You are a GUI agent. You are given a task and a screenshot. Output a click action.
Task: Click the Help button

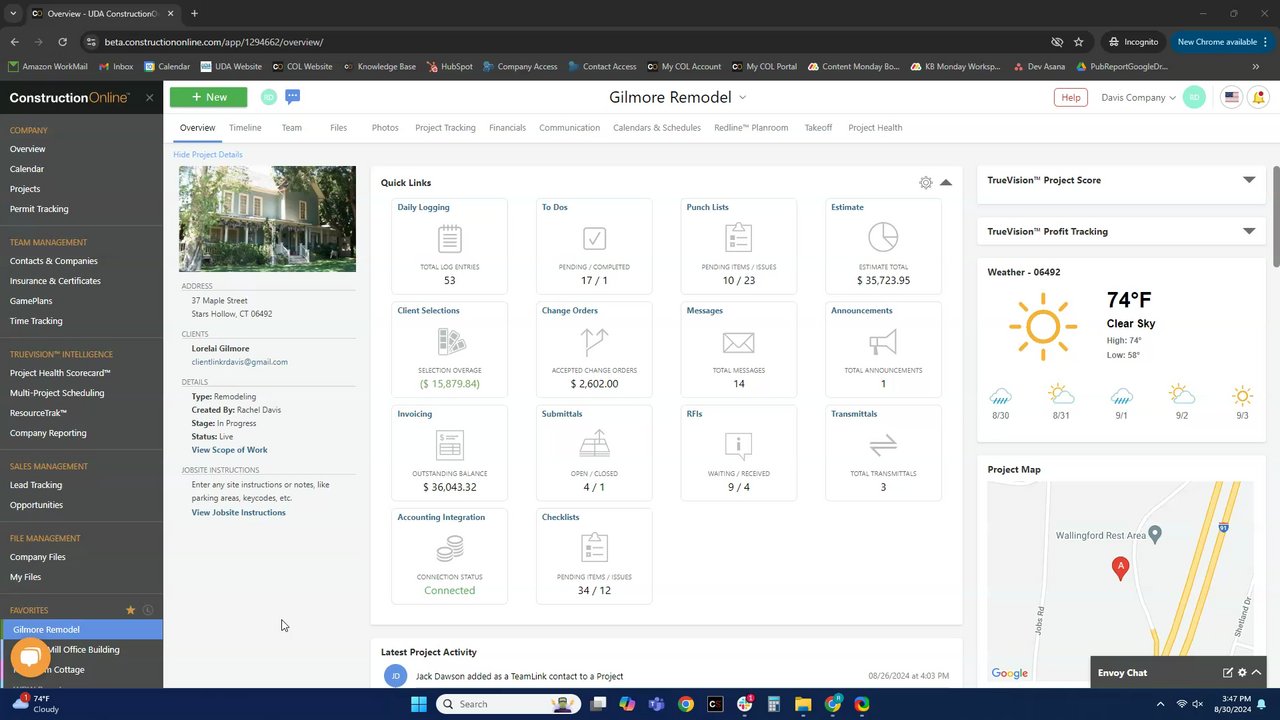click(1070, 97)
